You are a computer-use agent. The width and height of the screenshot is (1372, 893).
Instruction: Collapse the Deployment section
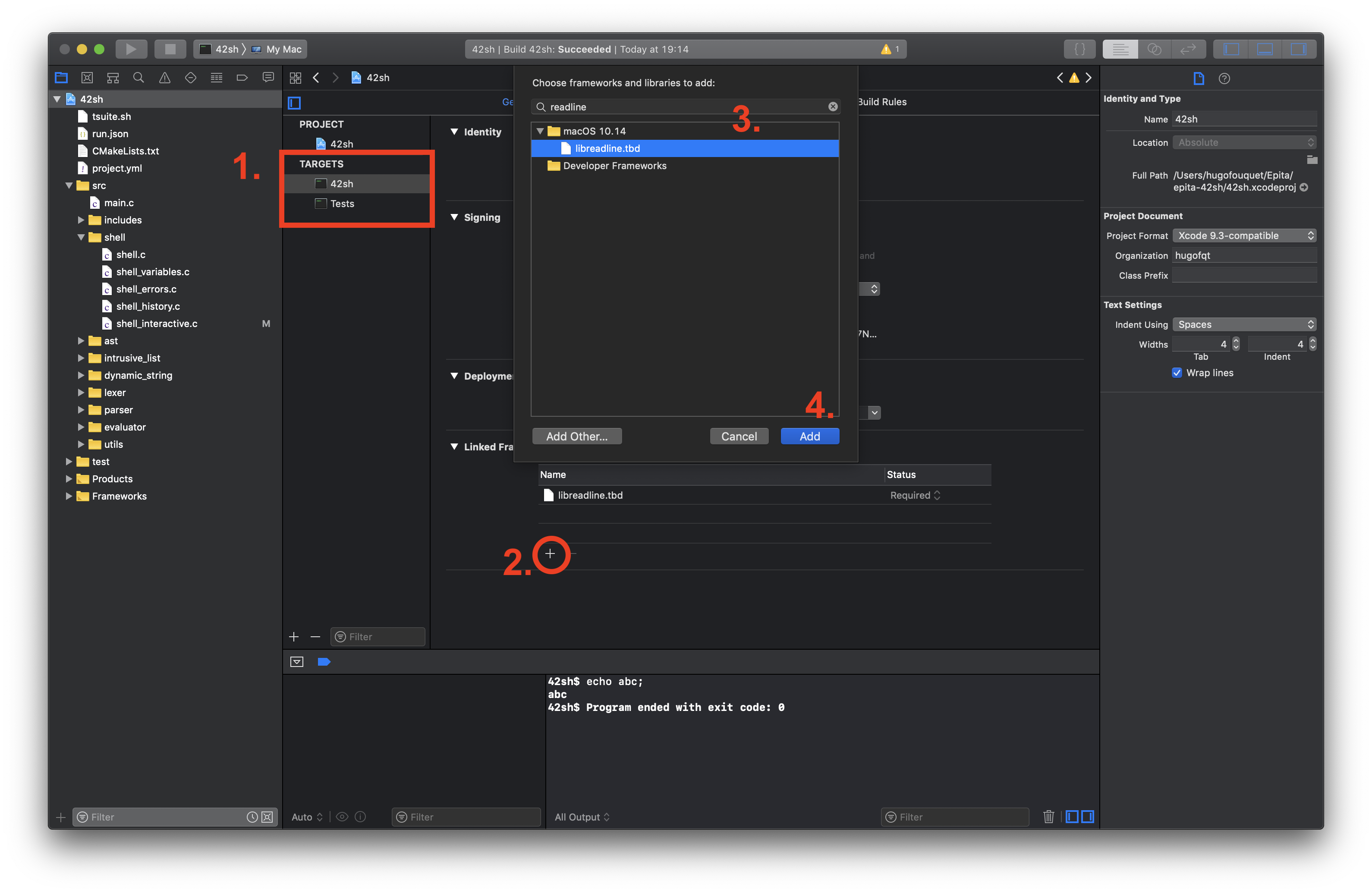[454, 376]
